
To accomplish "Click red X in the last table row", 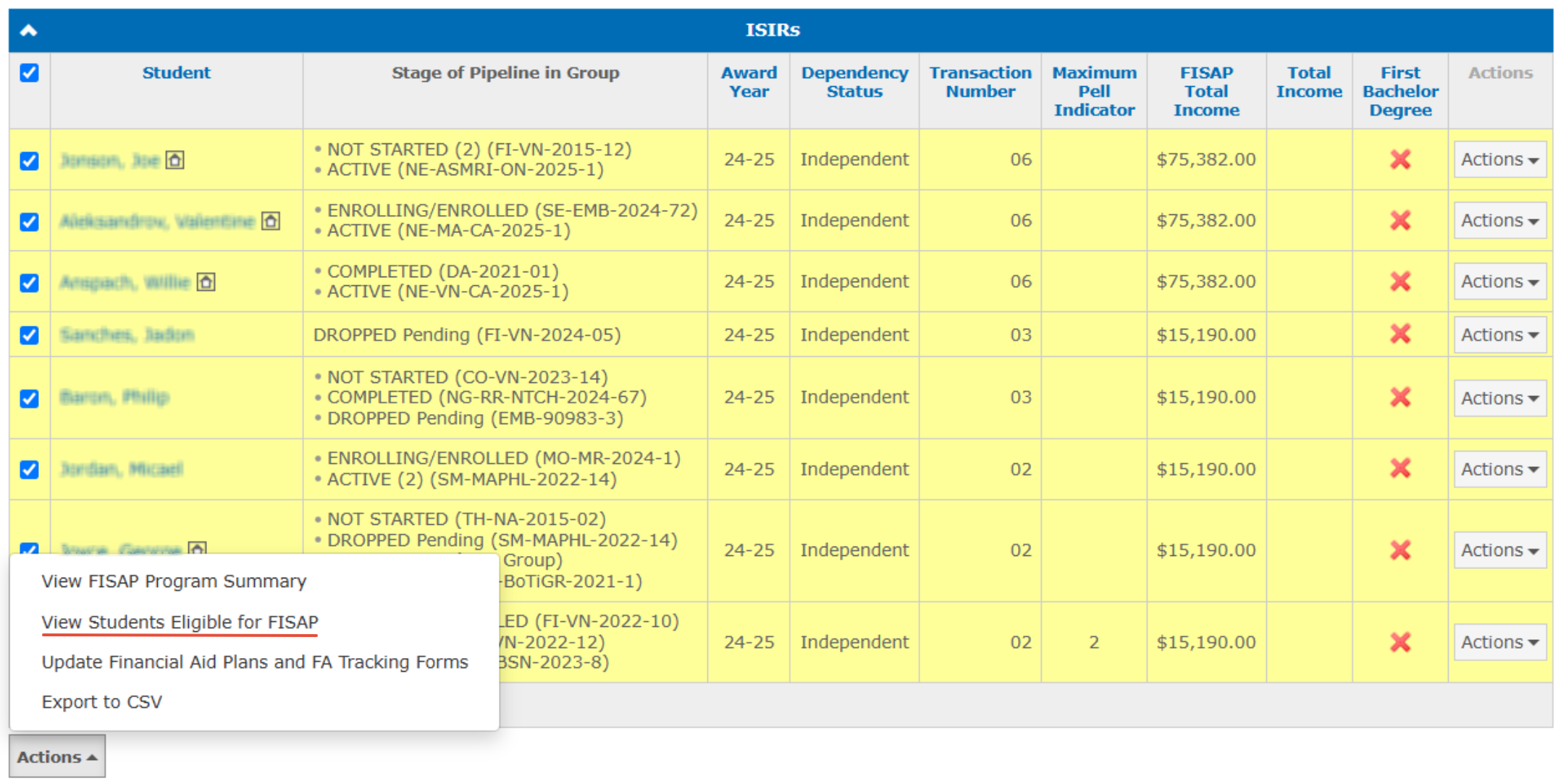I will [1399, 642].
